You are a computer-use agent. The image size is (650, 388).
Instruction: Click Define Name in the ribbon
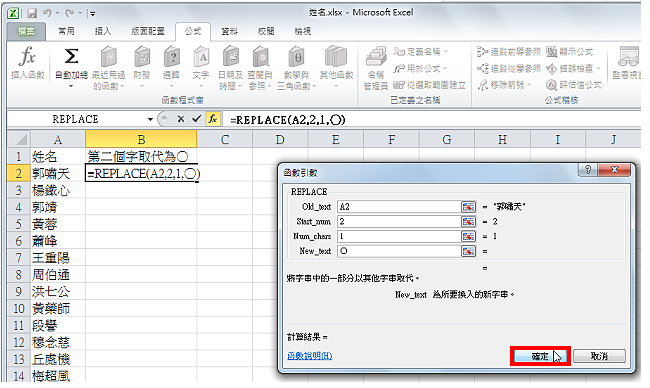pos(417,52)
